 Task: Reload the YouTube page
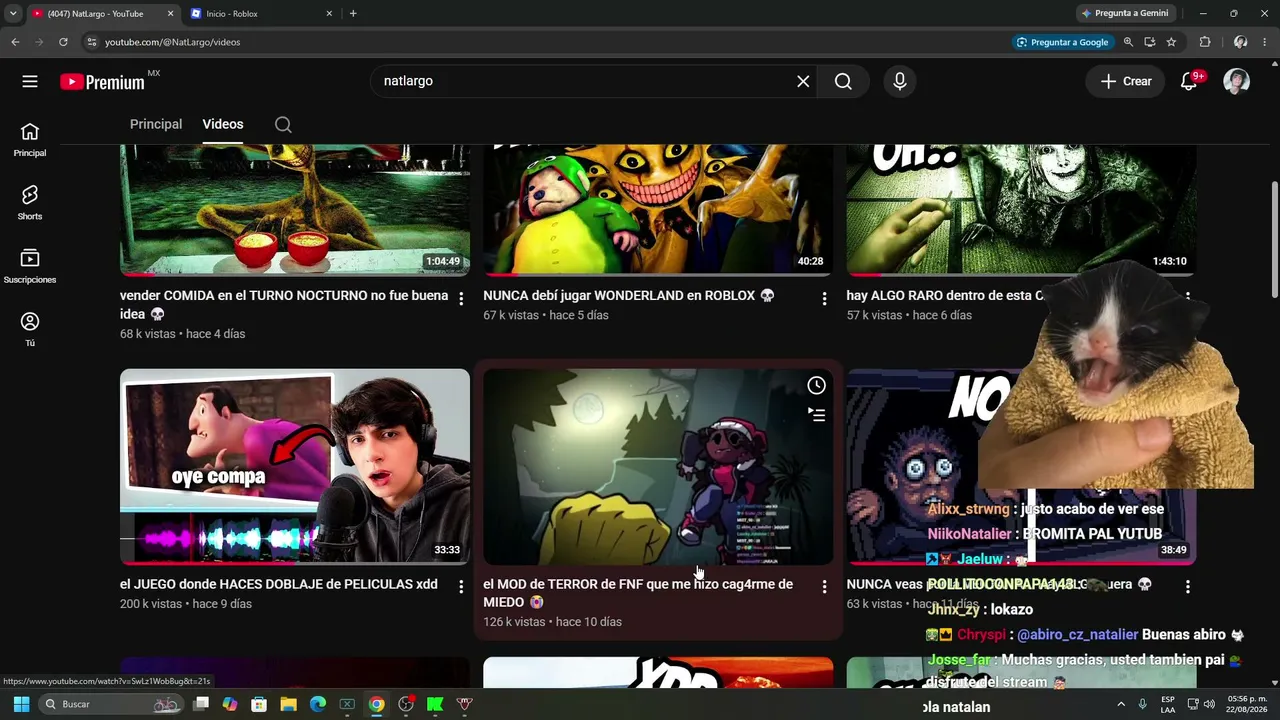point(63,42)
